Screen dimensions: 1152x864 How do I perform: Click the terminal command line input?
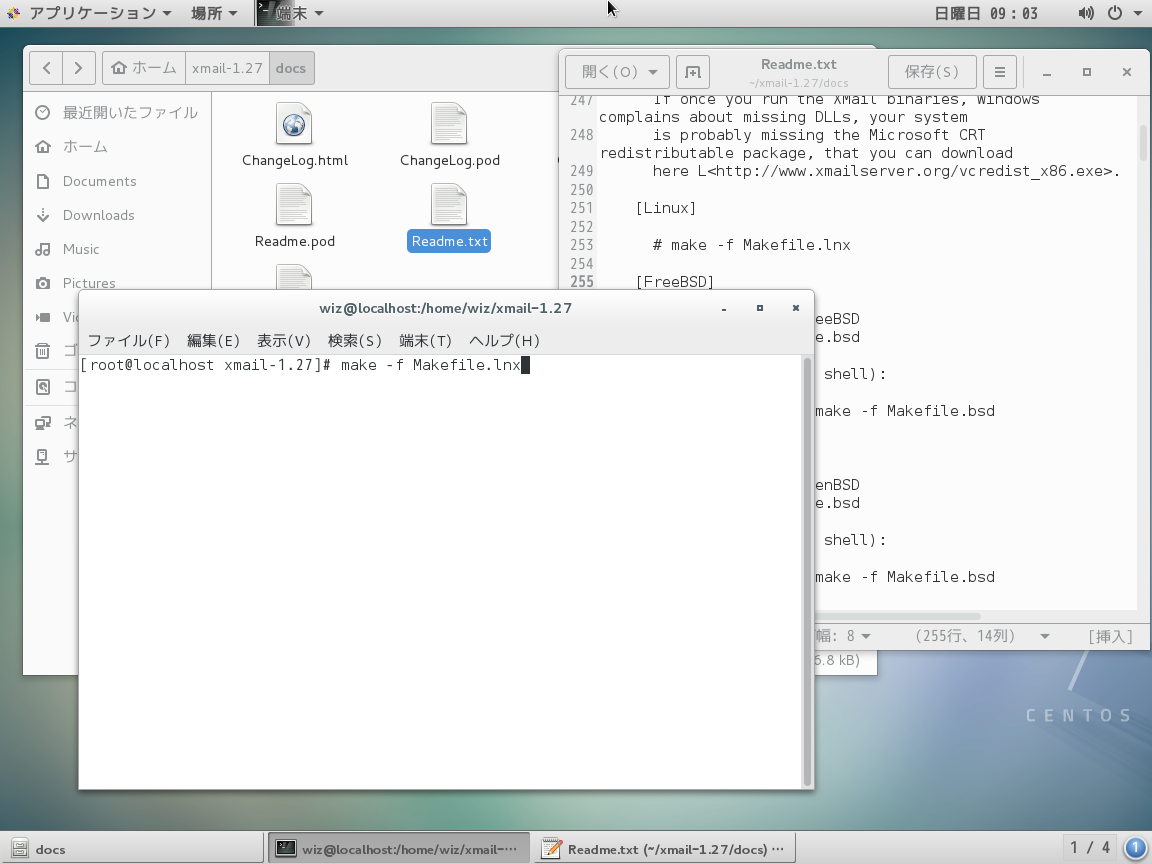pos(305,365)
